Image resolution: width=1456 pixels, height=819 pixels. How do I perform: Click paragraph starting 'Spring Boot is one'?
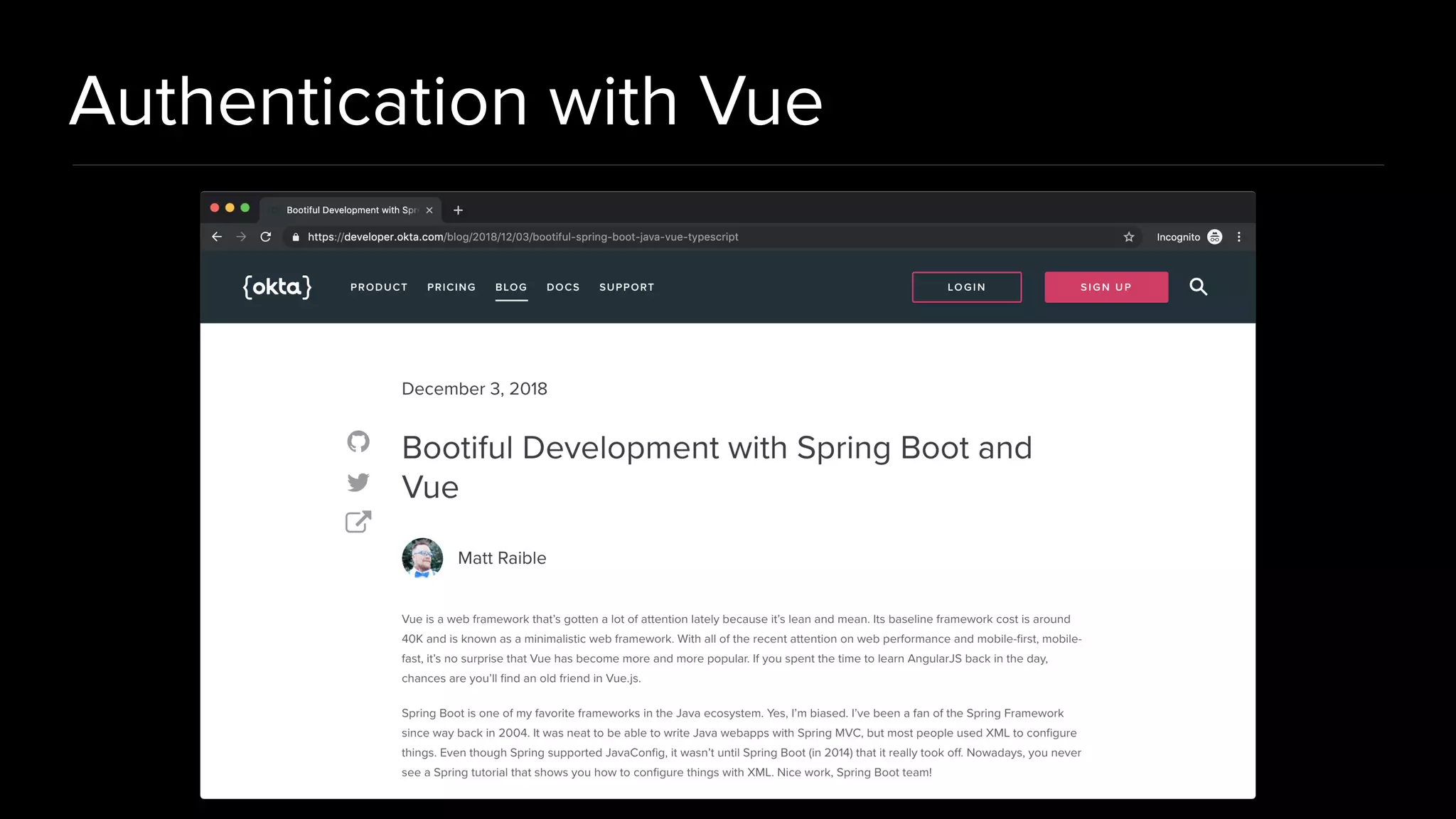(x=742, y=742)
